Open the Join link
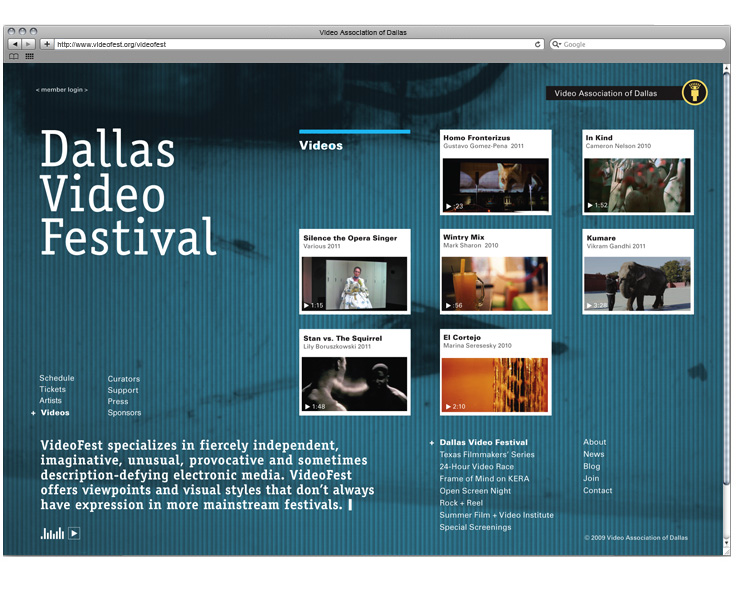Image resolution: width=740 pixels, height=590 pixels. click(x=591, y=478)
